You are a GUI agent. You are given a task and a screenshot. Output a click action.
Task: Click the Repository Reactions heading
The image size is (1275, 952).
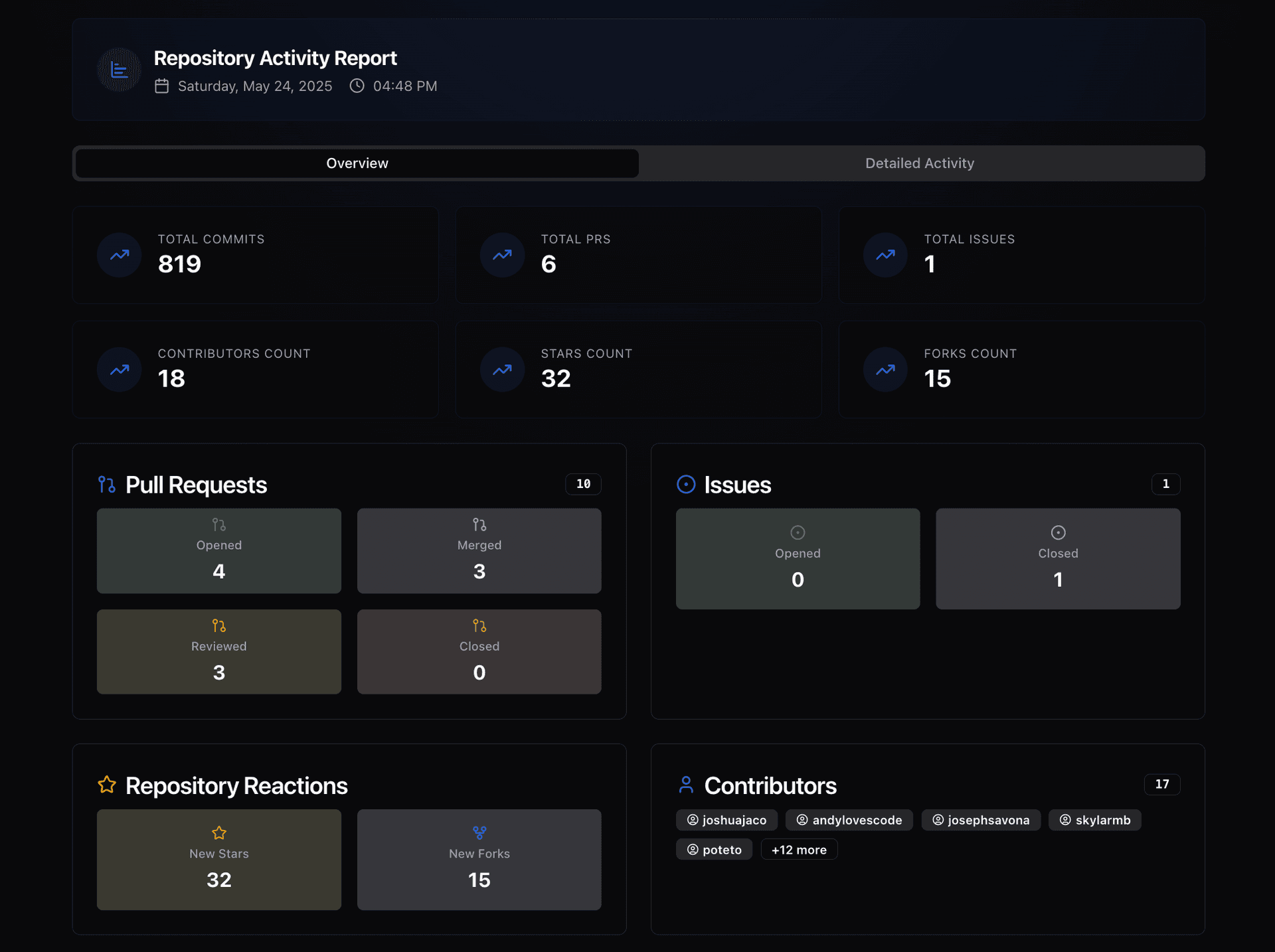click(x=236, y=786)
